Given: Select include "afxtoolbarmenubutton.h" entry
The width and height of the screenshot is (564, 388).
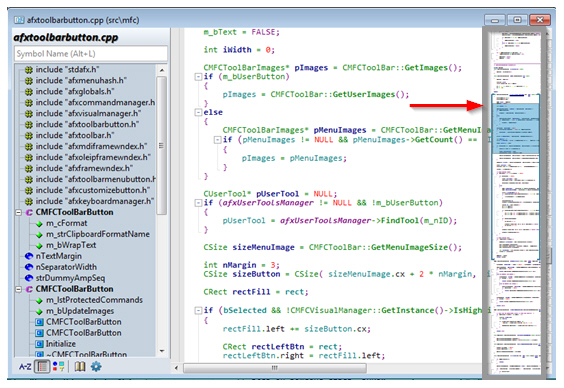Looking at the screenshot, I should (x=95, y=179).
